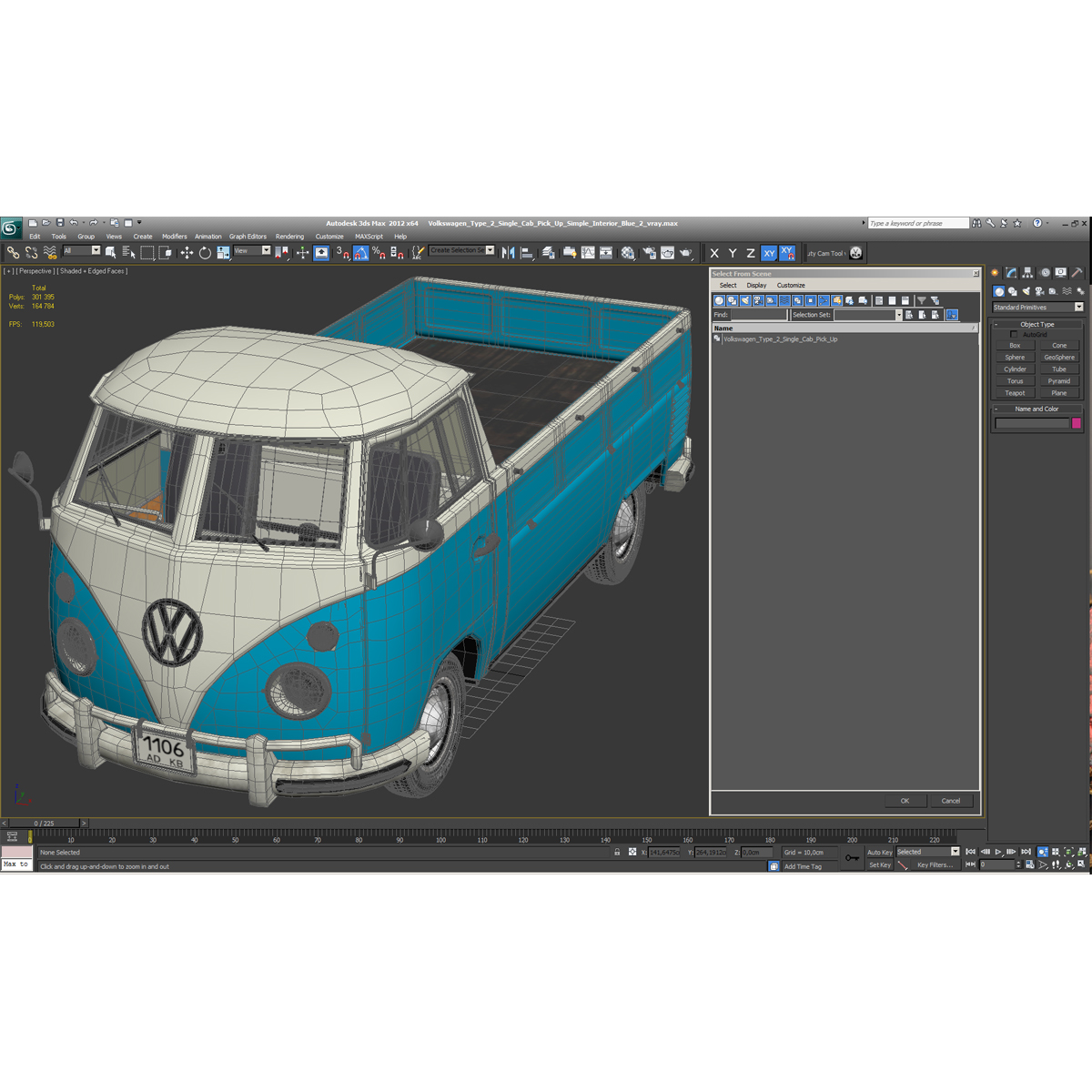Open the Edit menu
The image size is (1092, 1092).
tap(35, 237)
